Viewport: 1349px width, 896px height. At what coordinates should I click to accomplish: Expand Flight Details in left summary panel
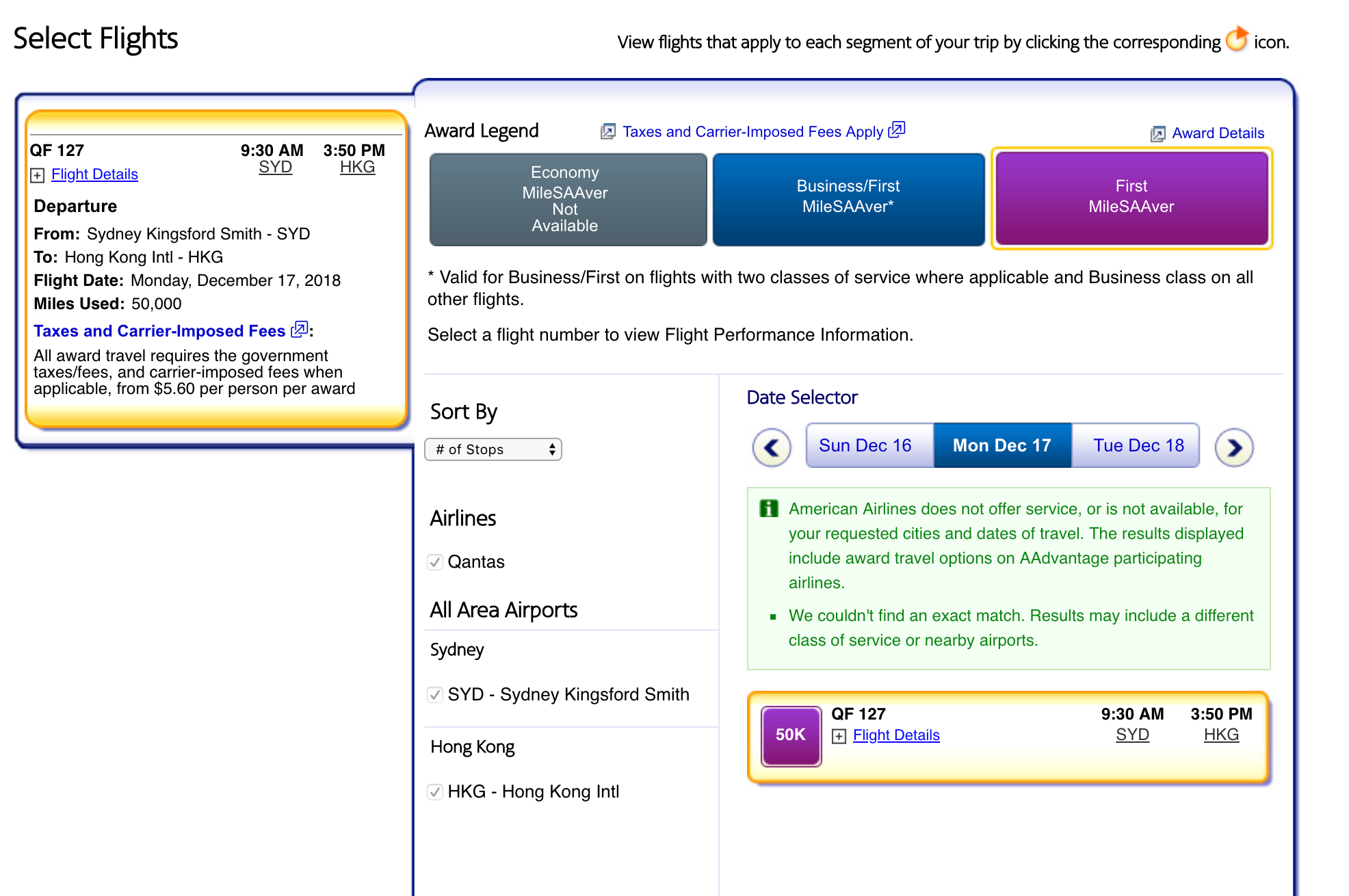click(x=94, y=174)
